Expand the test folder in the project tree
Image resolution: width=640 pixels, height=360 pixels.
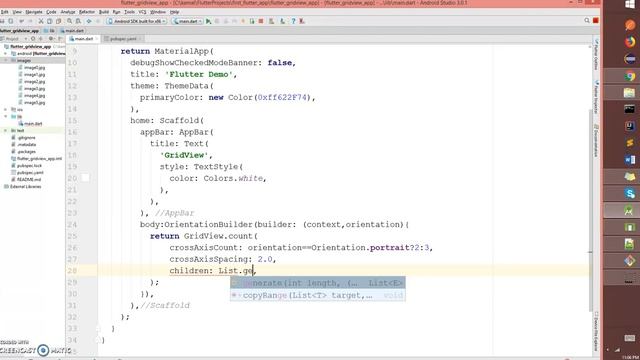pos(6,131)
